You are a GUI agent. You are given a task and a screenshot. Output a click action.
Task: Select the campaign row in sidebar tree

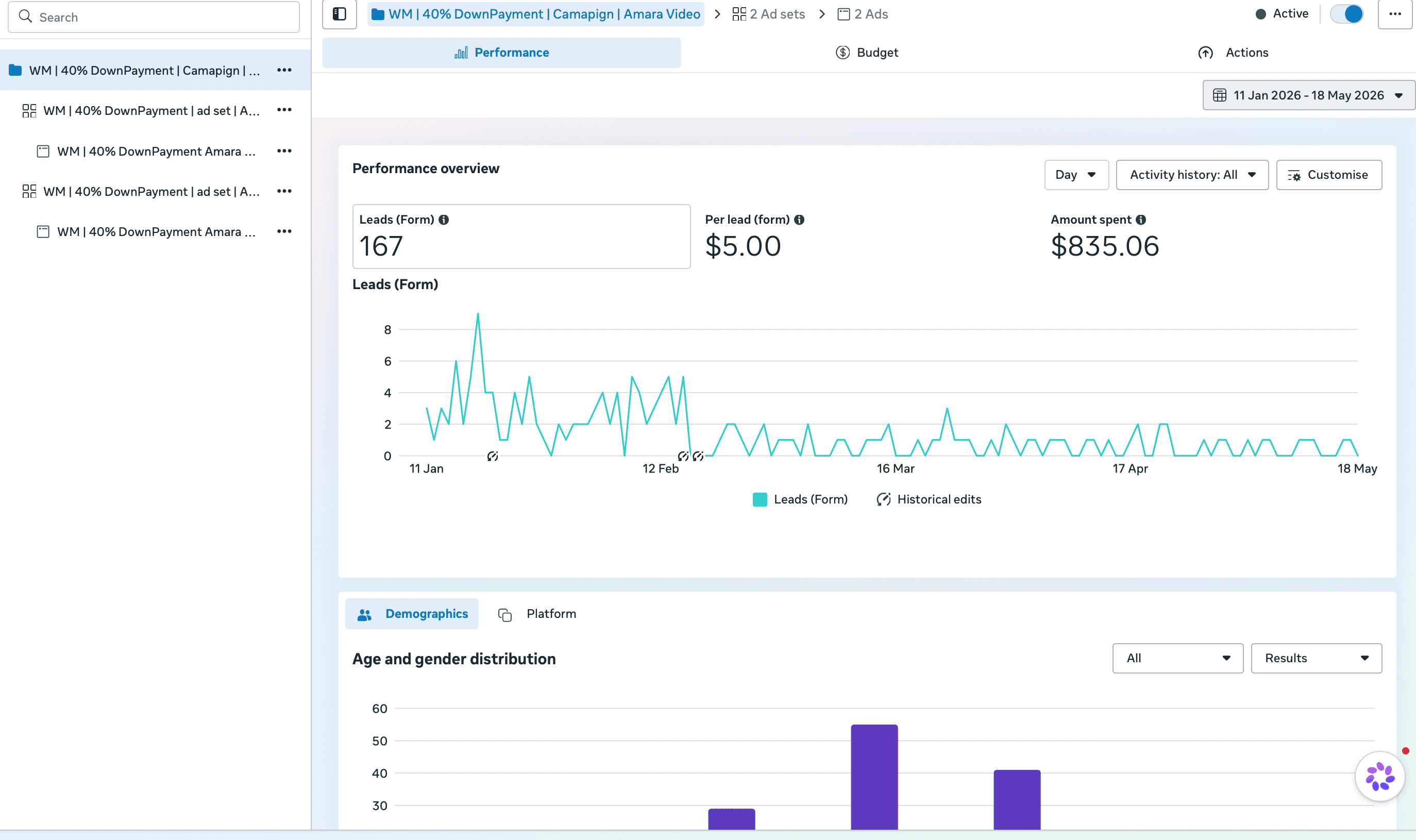[155, 70]
